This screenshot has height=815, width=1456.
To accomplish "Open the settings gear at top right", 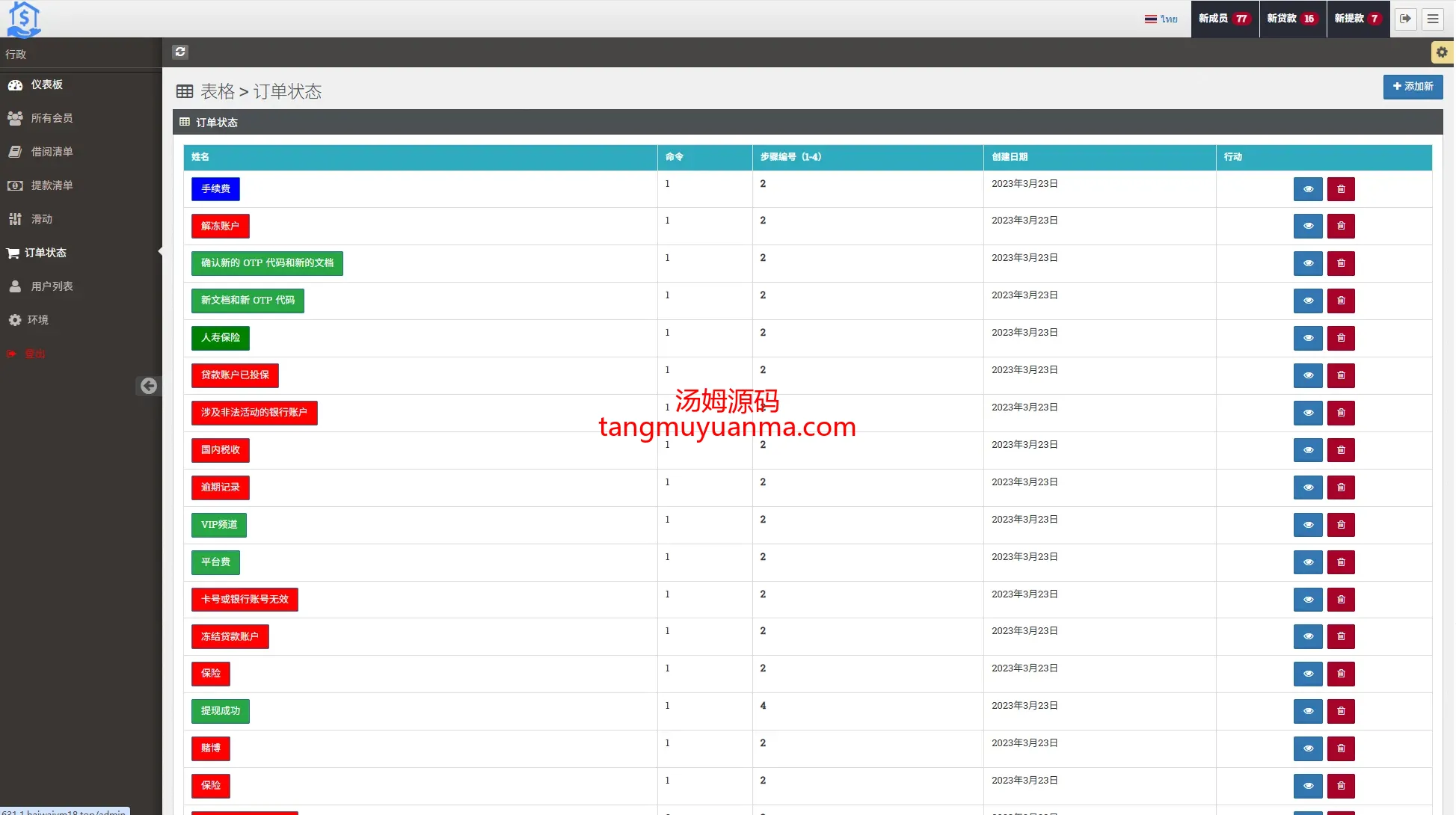I will point(1441,52).
